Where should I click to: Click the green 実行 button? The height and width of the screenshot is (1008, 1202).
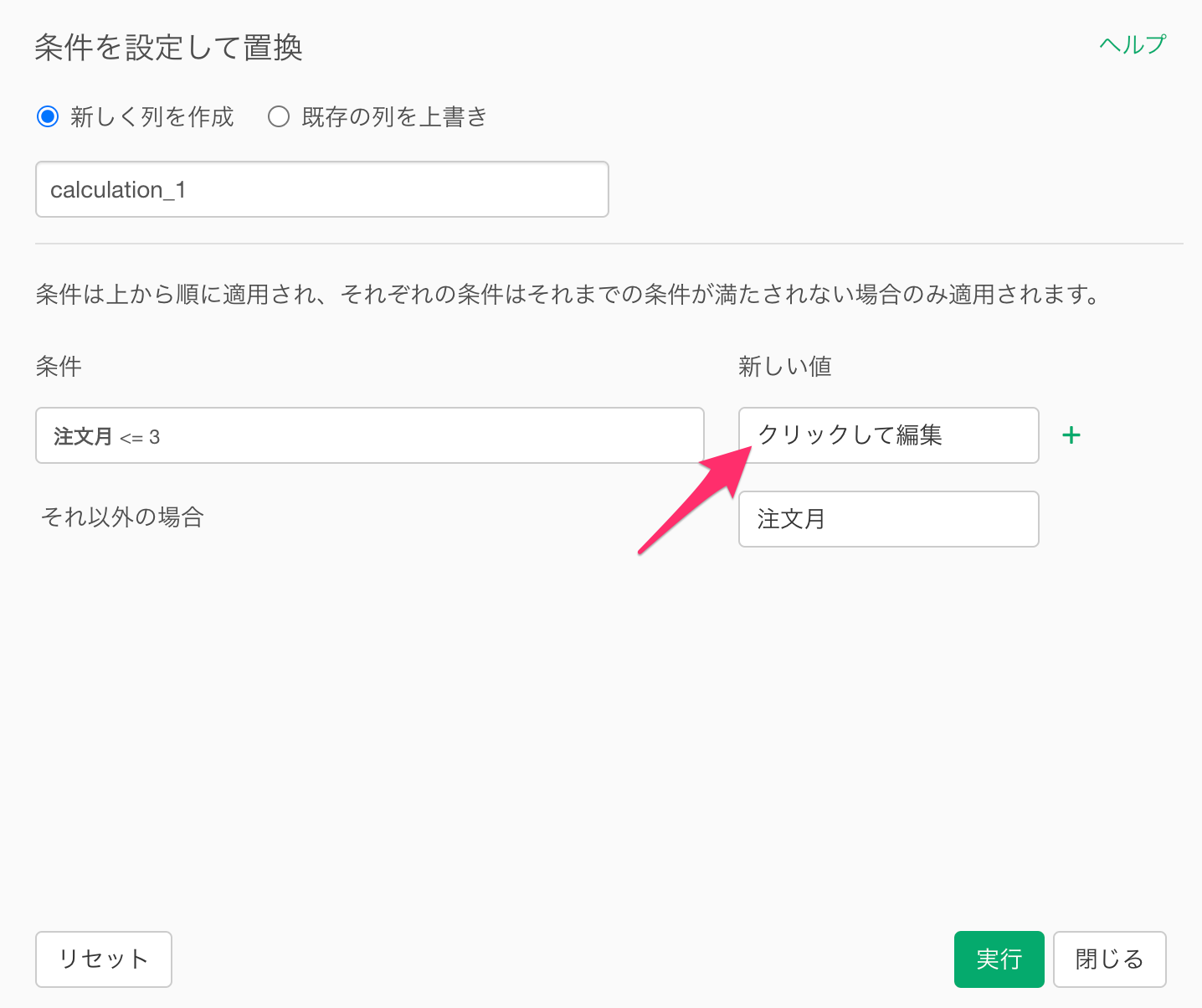click(x=999, y=959)
